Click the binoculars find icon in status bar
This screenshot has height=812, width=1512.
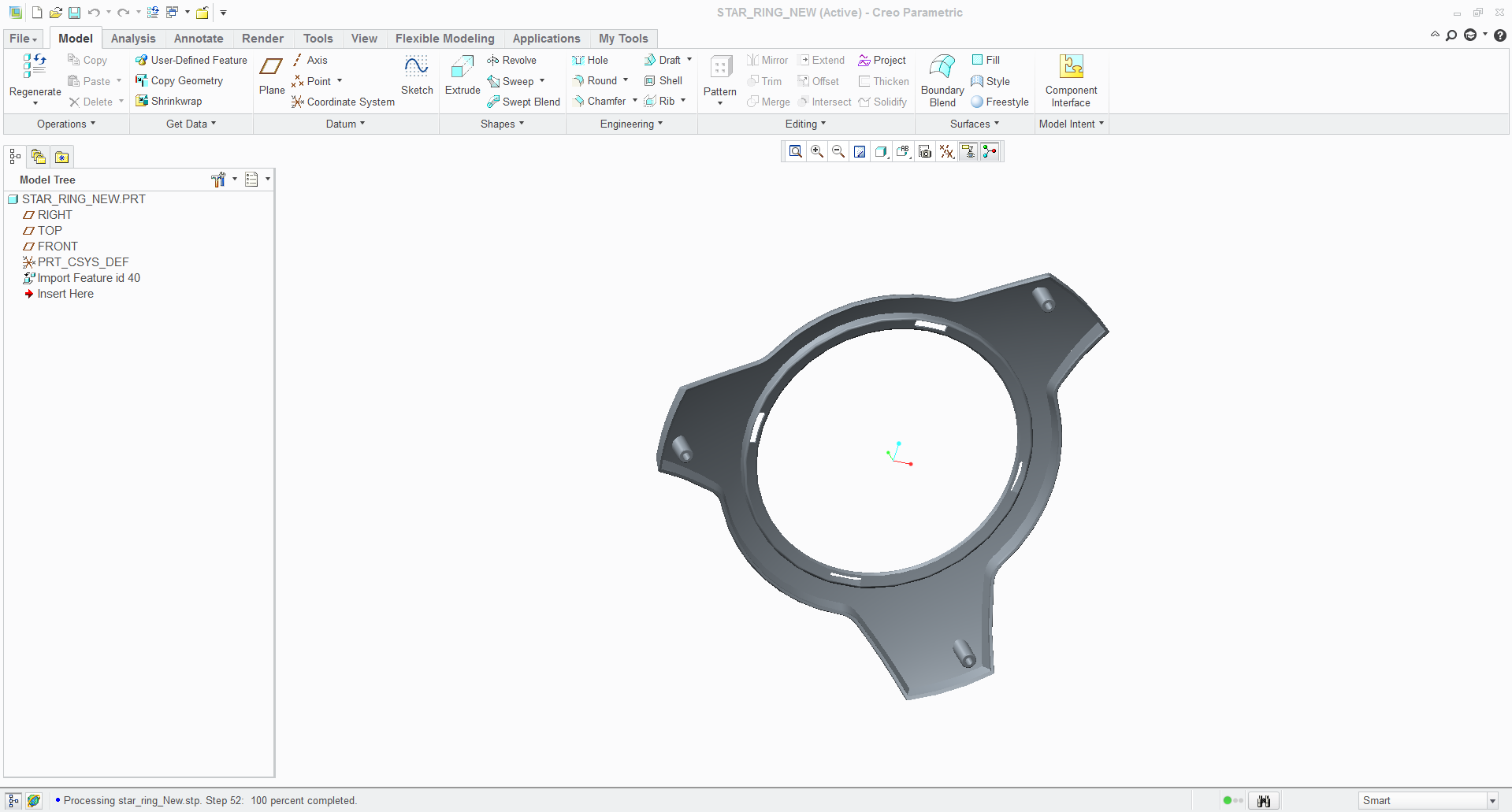coord(1264,801)
